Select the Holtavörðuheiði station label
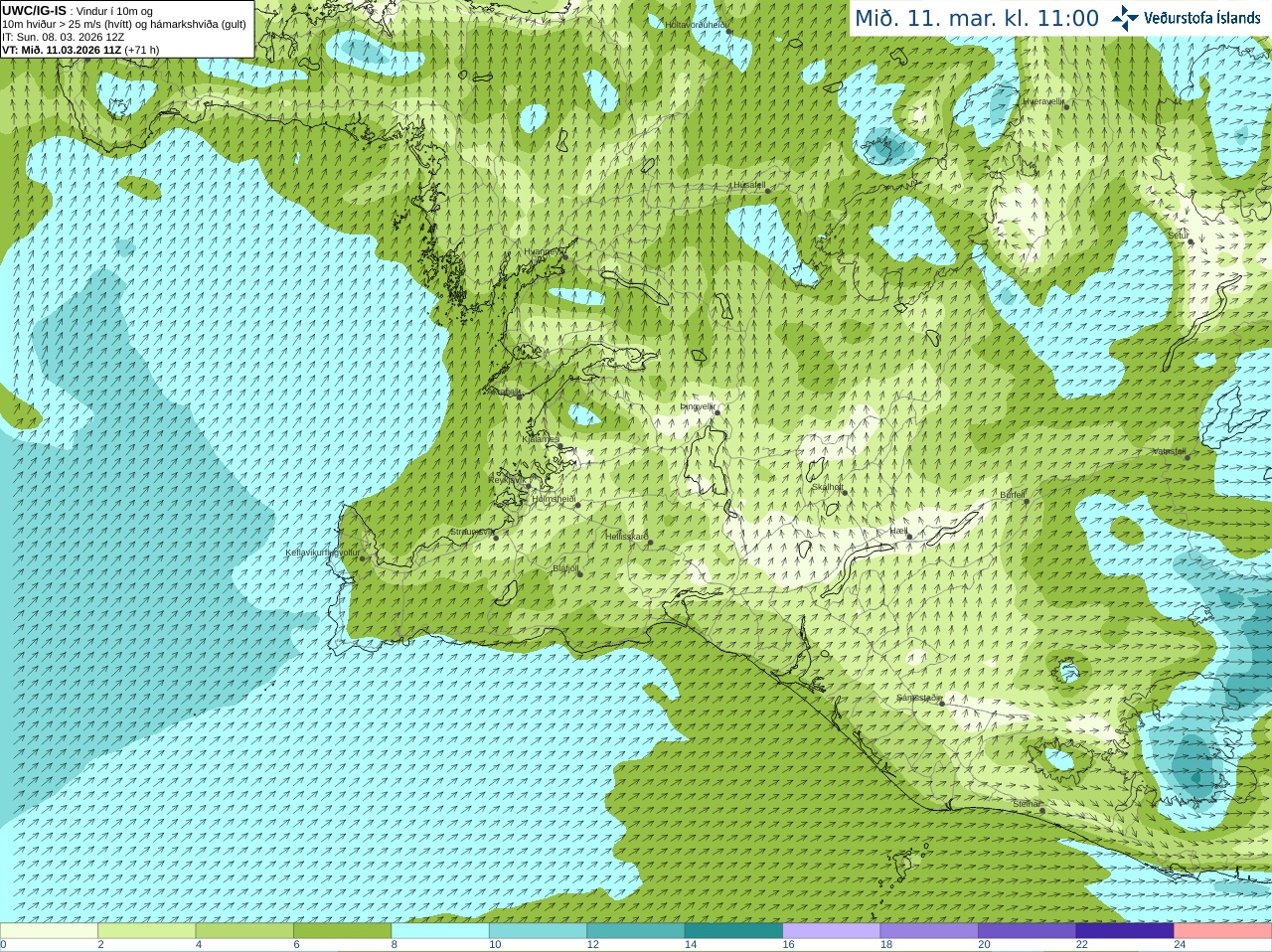Screen dimensions: 1272x952 pyautogui.click(x=696, y=24)
